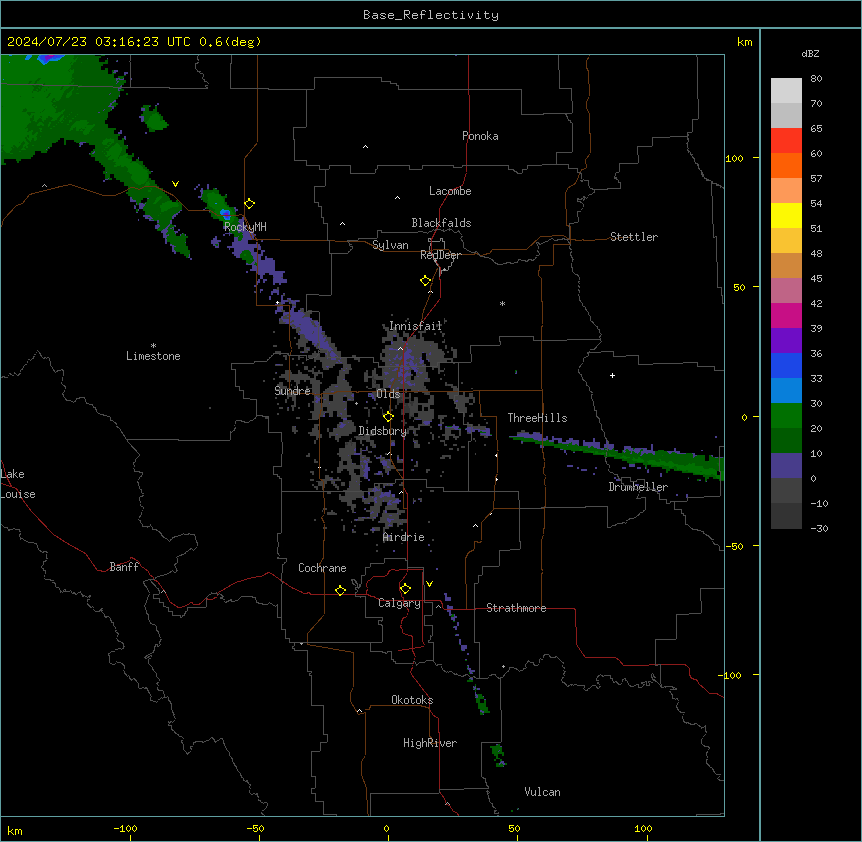
Task: Click the yellow diamond marker south of RedDeer
Action: (426, 281)
